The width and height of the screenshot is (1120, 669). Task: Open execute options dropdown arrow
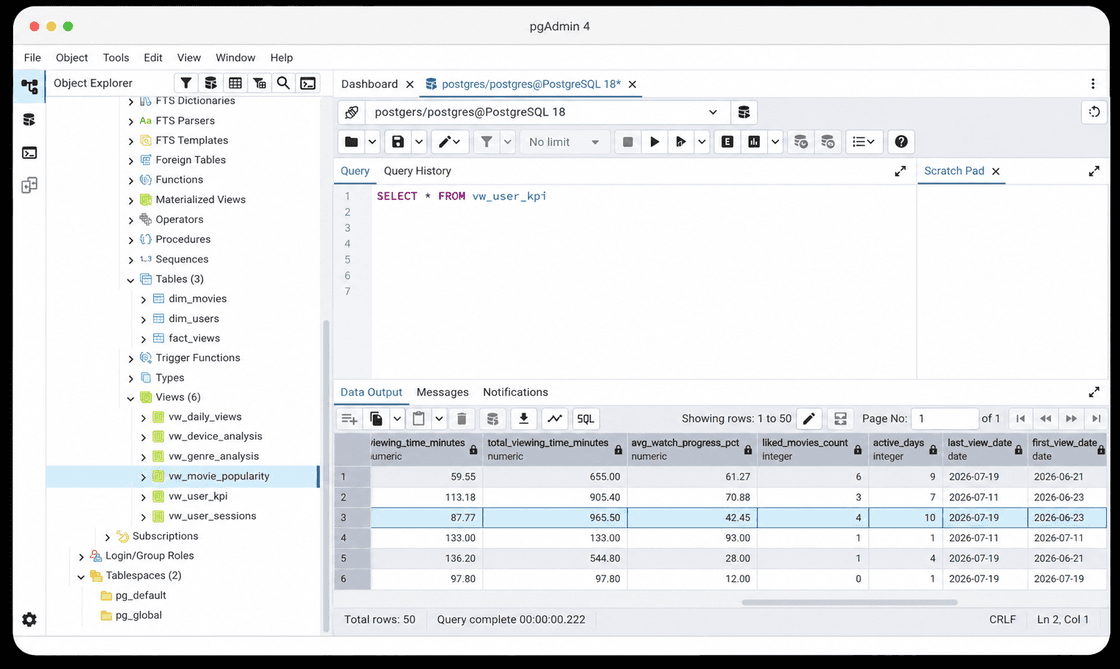(702, 141)
